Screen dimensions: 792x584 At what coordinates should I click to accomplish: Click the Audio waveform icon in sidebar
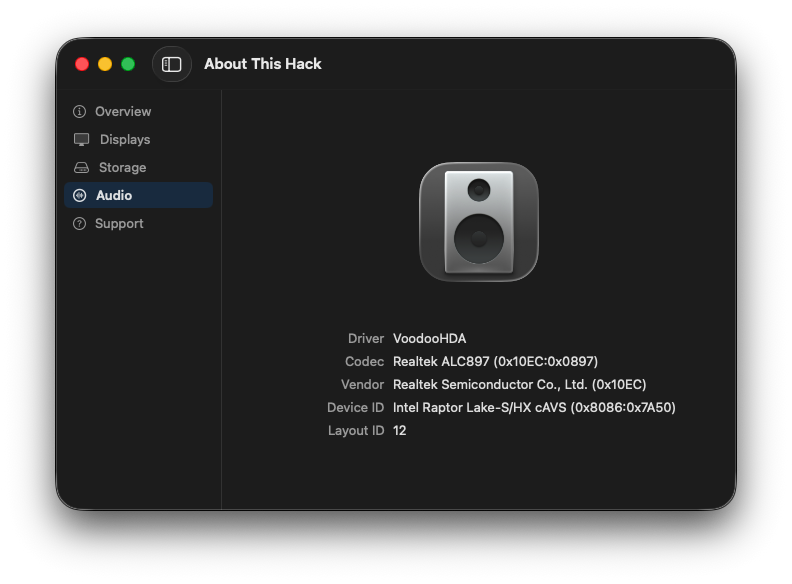coord(79,196)
